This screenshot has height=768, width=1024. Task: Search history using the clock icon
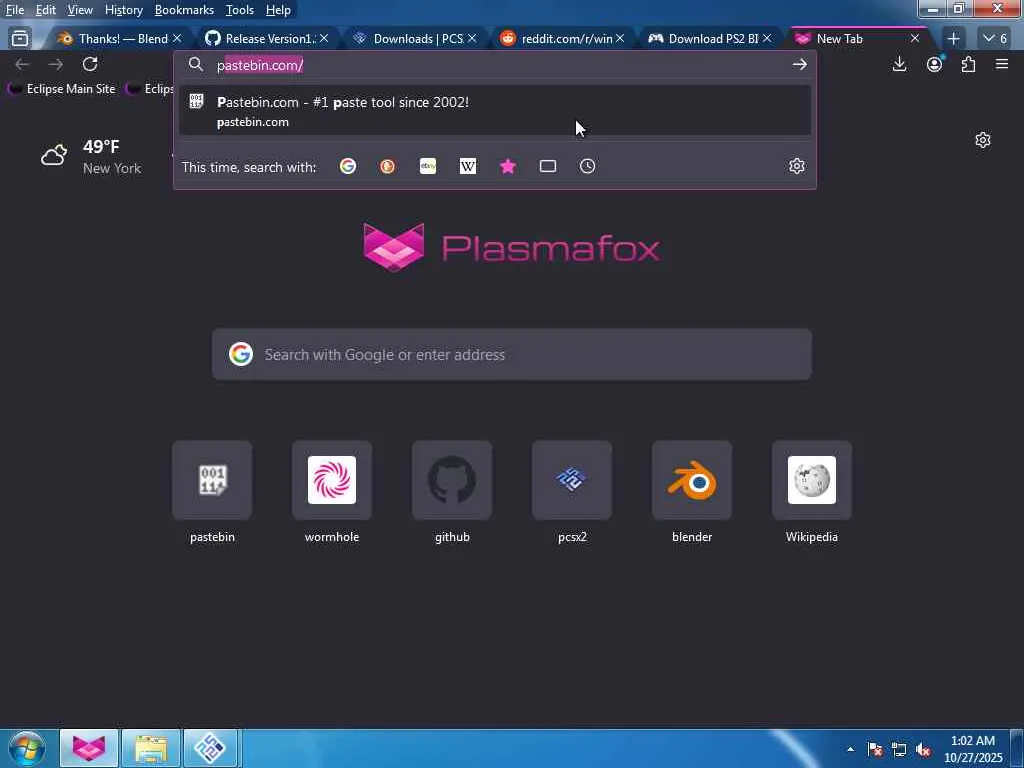click(x=587, y=167)
